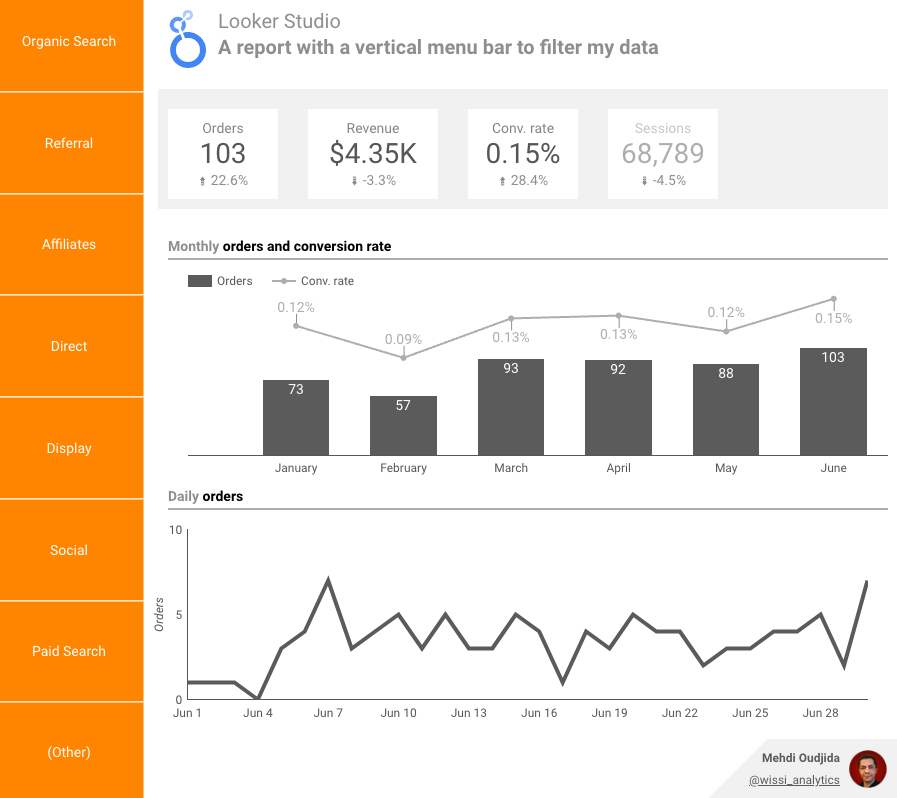This screenshot has height=798, width=897.
Task: Click the Revenue scorecard showing $4.35K
Action: tap(373, 154)
